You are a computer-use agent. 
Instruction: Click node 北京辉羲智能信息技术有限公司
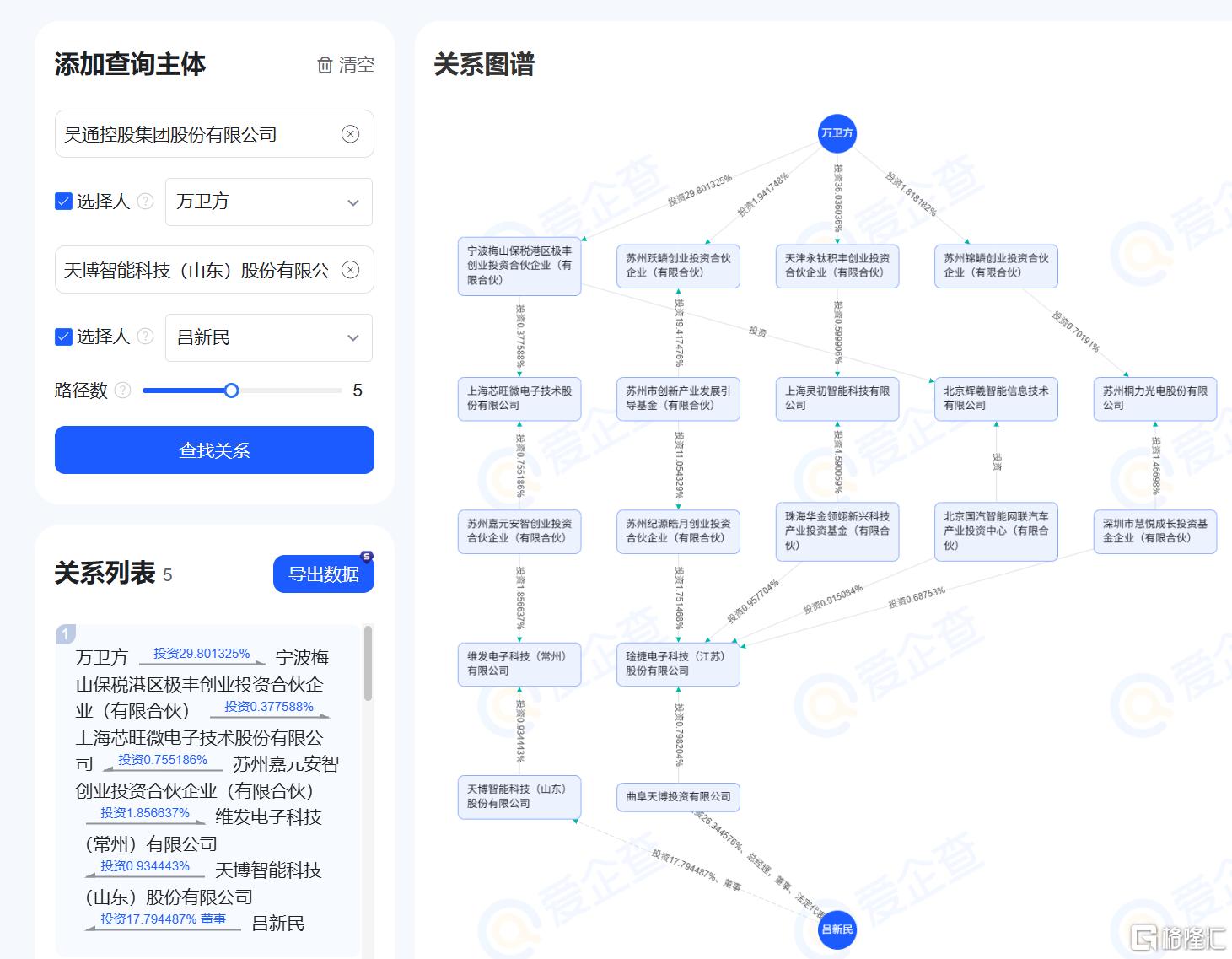tap(996, 398)
